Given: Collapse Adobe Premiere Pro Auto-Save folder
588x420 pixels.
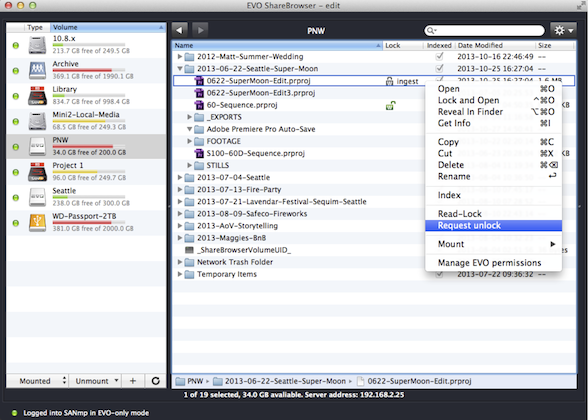Looking at the screenshot, I should (189, 129).
